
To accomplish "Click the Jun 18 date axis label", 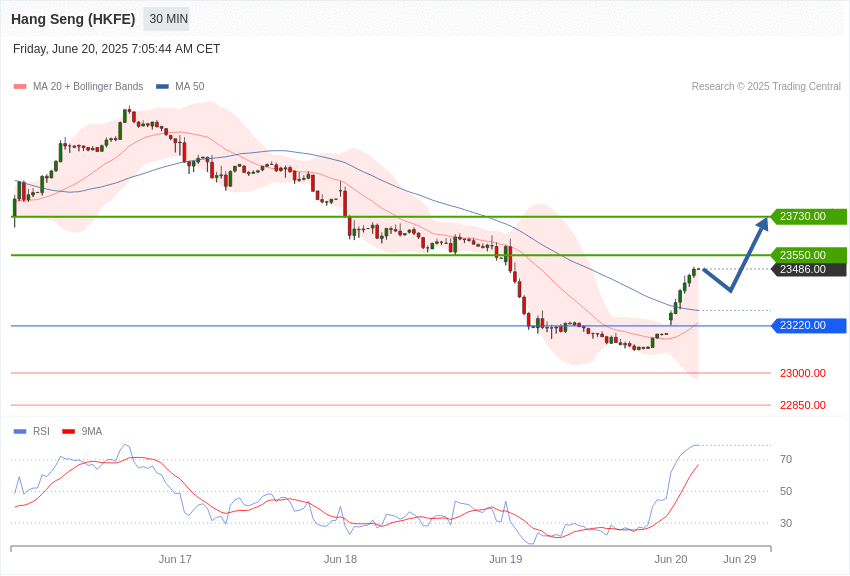I will click(x=340, y=559).
